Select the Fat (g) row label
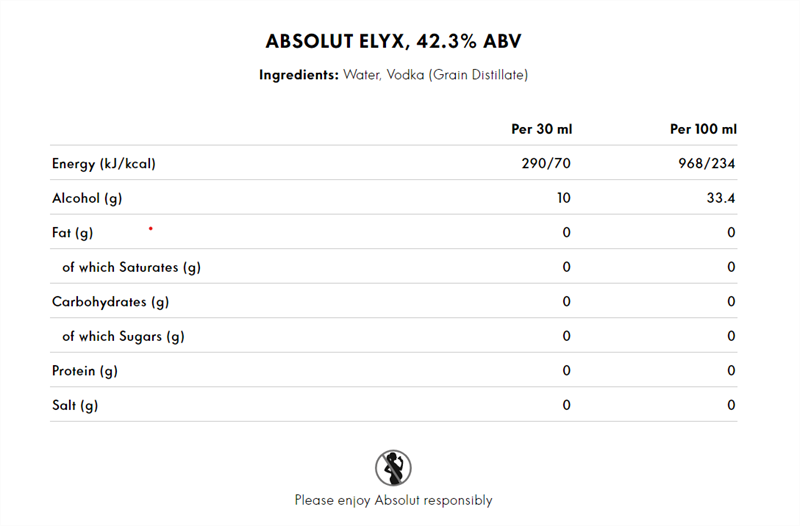Screen dimensions: 800x526 click(72, 233)
